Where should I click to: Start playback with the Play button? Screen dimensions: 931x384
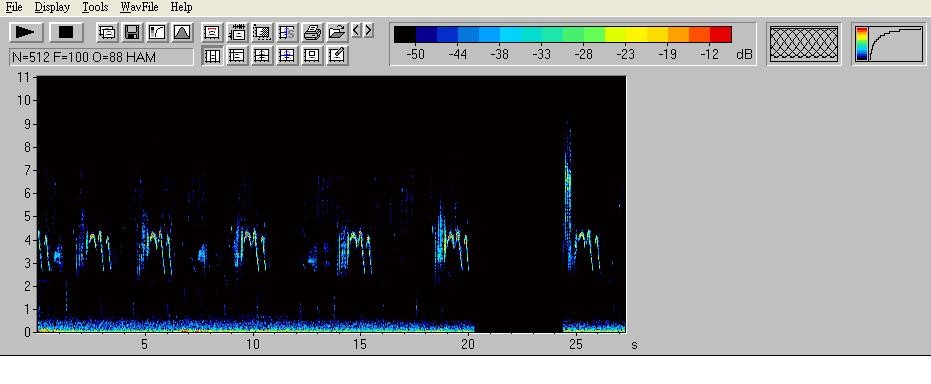(26, 32)
